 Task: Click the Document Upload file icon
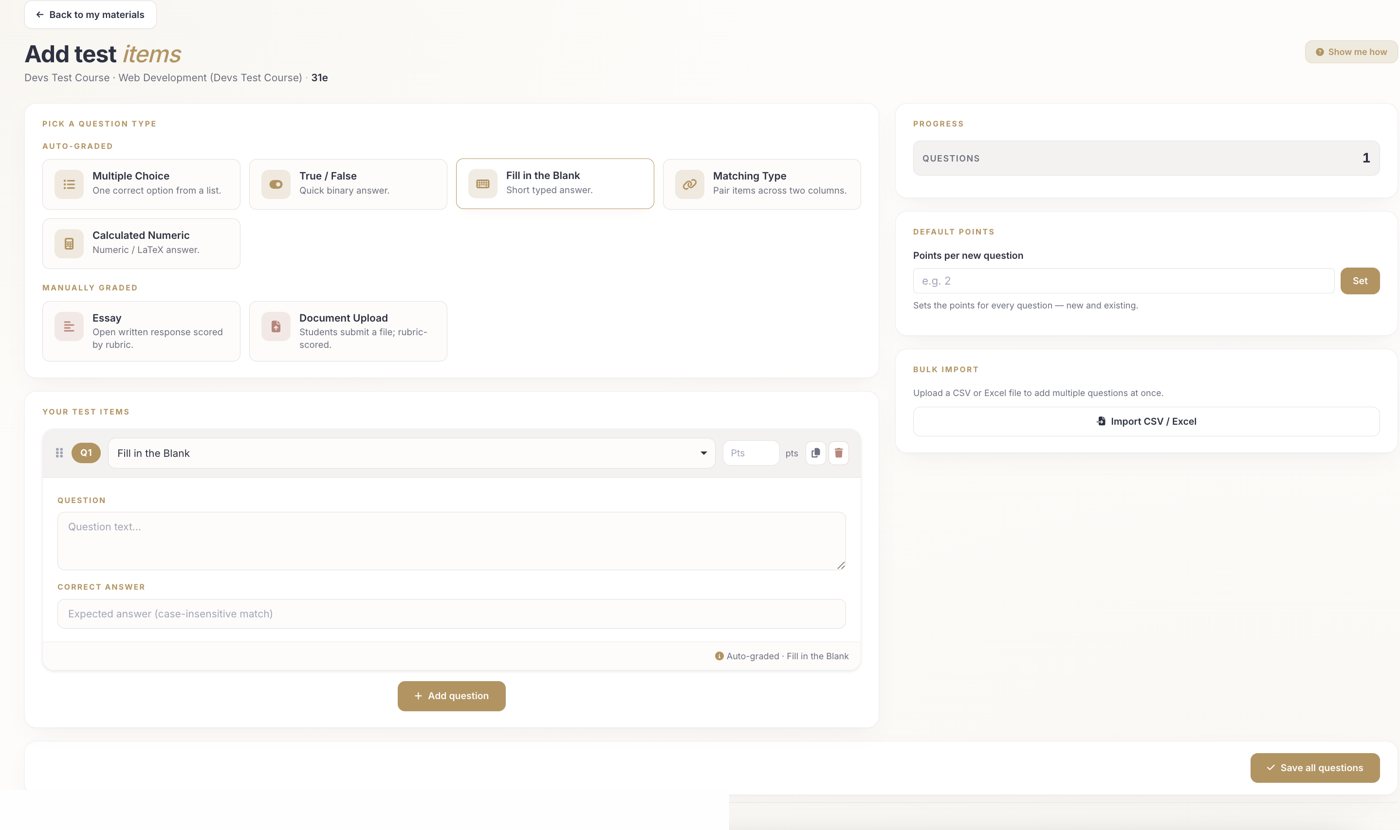pos(276,327)
